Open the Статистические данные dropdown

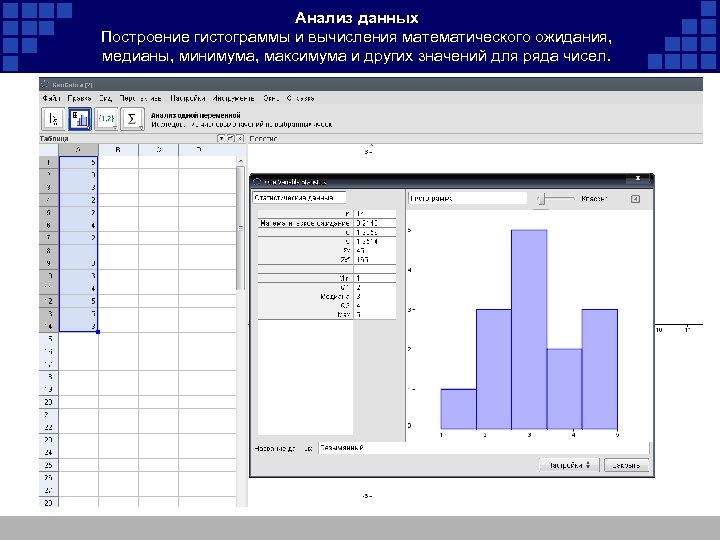tap(299, 198)
